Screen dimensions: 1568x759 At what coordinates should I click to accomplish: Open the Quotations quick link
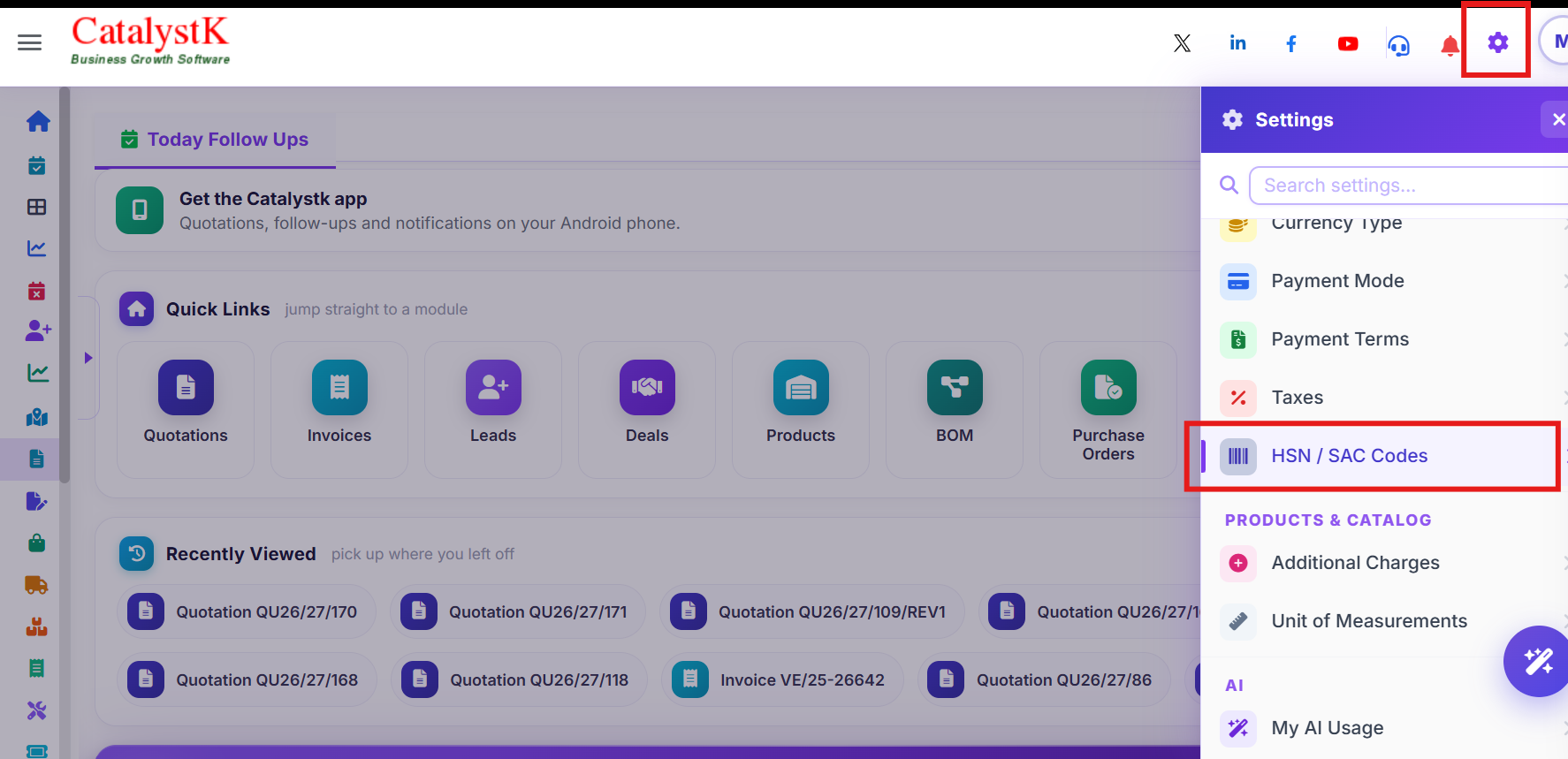pyautogui.click(x=186, y=410)
